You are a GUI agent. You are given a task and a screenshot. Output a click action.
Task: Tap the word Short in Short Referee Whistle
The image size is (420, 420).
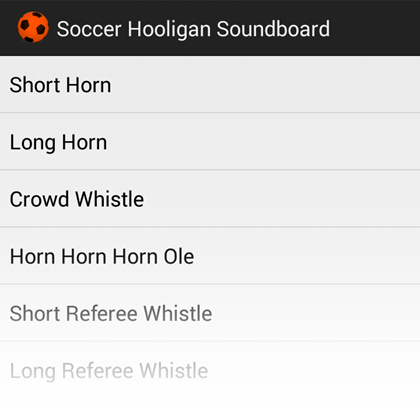35,314
